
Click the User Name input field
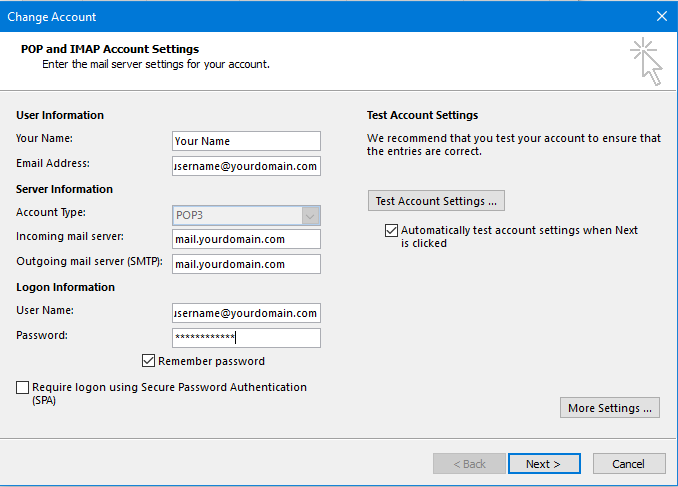pyautogui.click(x=246, y=313)
